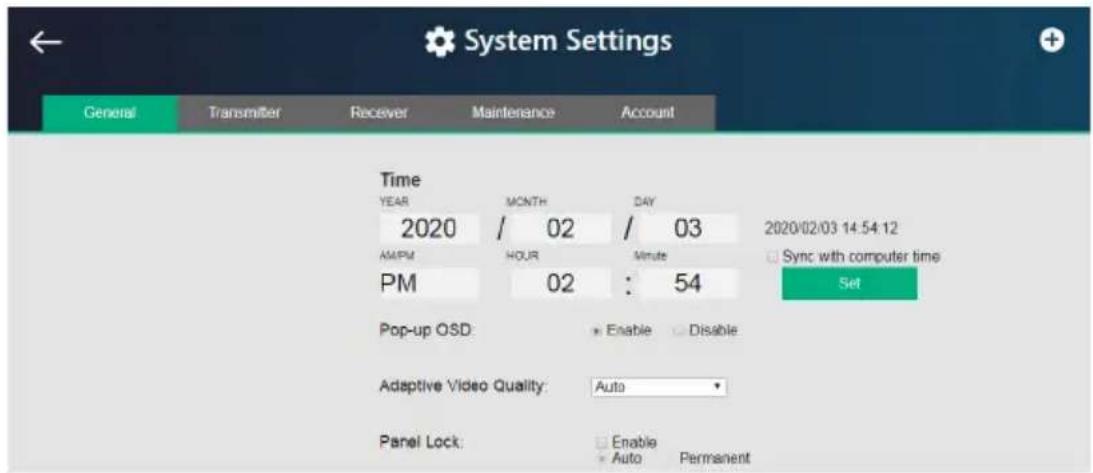Viewport: 1093px width, 473px height.
Task: Click the green Set button
Action: tap(849, 284)
